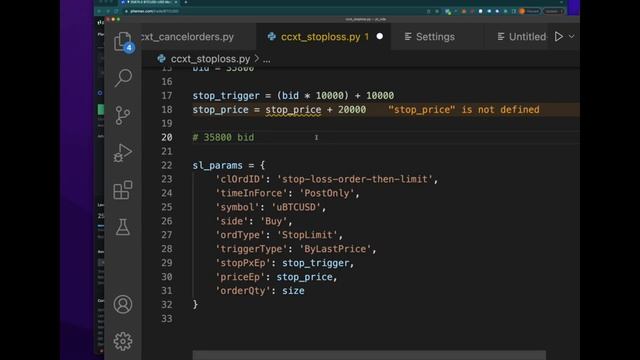Click line number 22 in the gutter
Viewport: 640px width, 360px height.
point(167,165)
